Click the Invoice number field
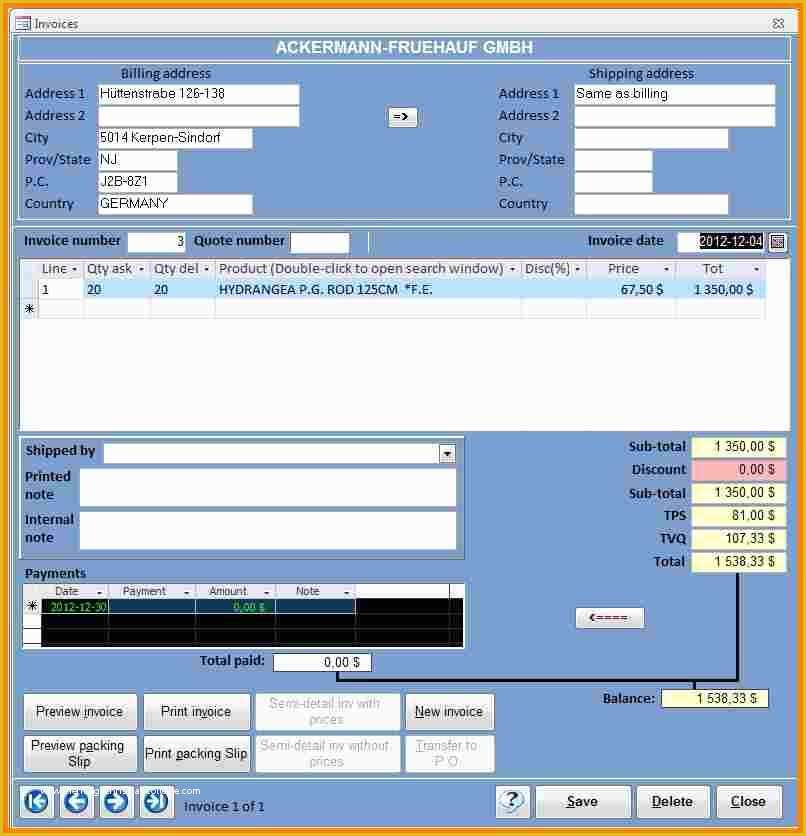Viewport: 806px width, 836px height. click(x=157, y=242)
